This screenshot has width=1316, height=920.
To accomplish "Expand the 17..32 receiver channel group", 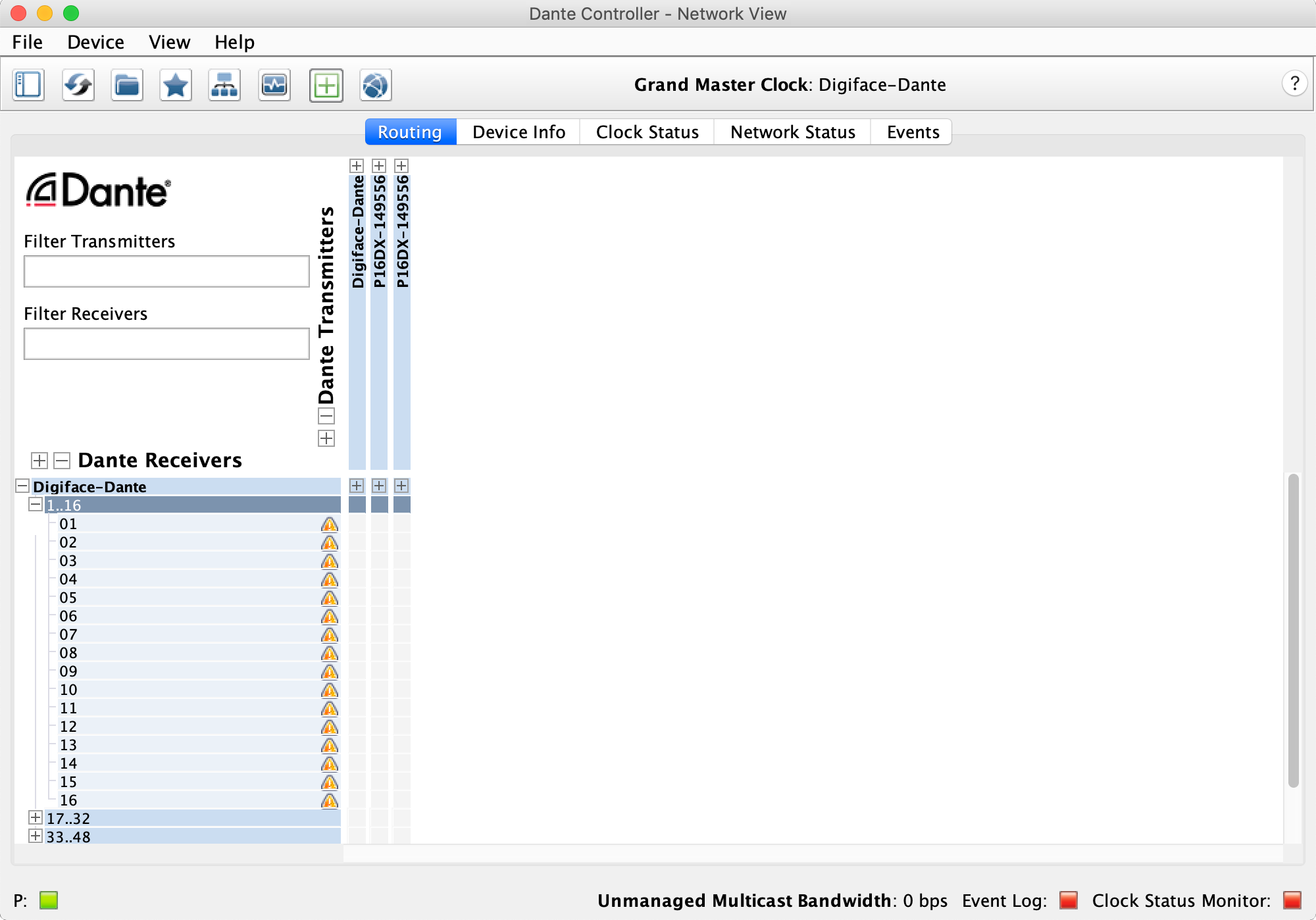I will (x=36, y=818).
